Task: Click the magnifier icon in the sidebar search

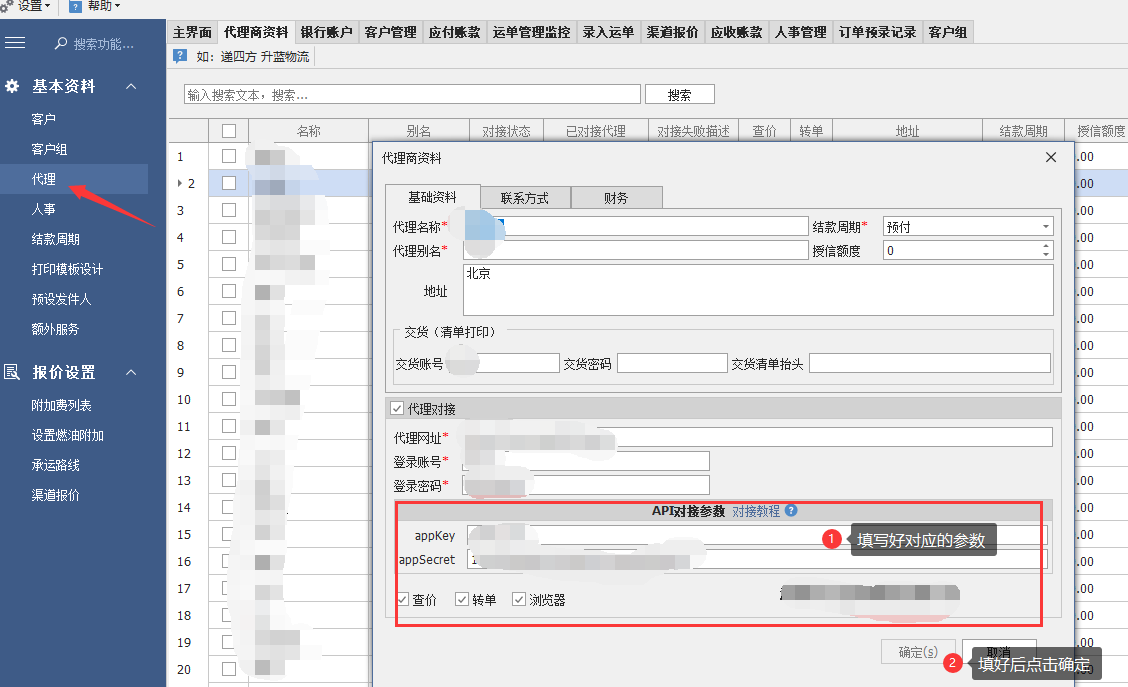Action: pyautogui.click(x=61, y=44)
